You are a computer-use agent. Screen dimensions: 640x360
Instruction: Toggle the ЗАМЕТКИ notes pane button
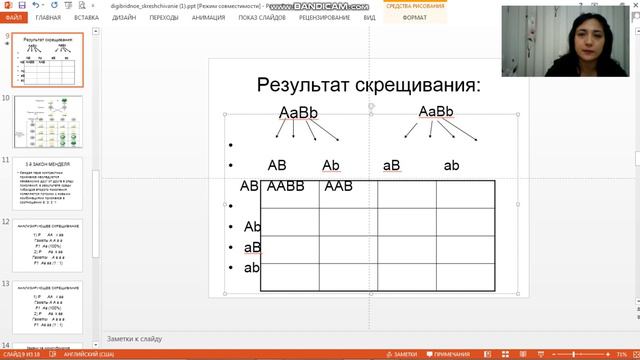coord(402,354)
